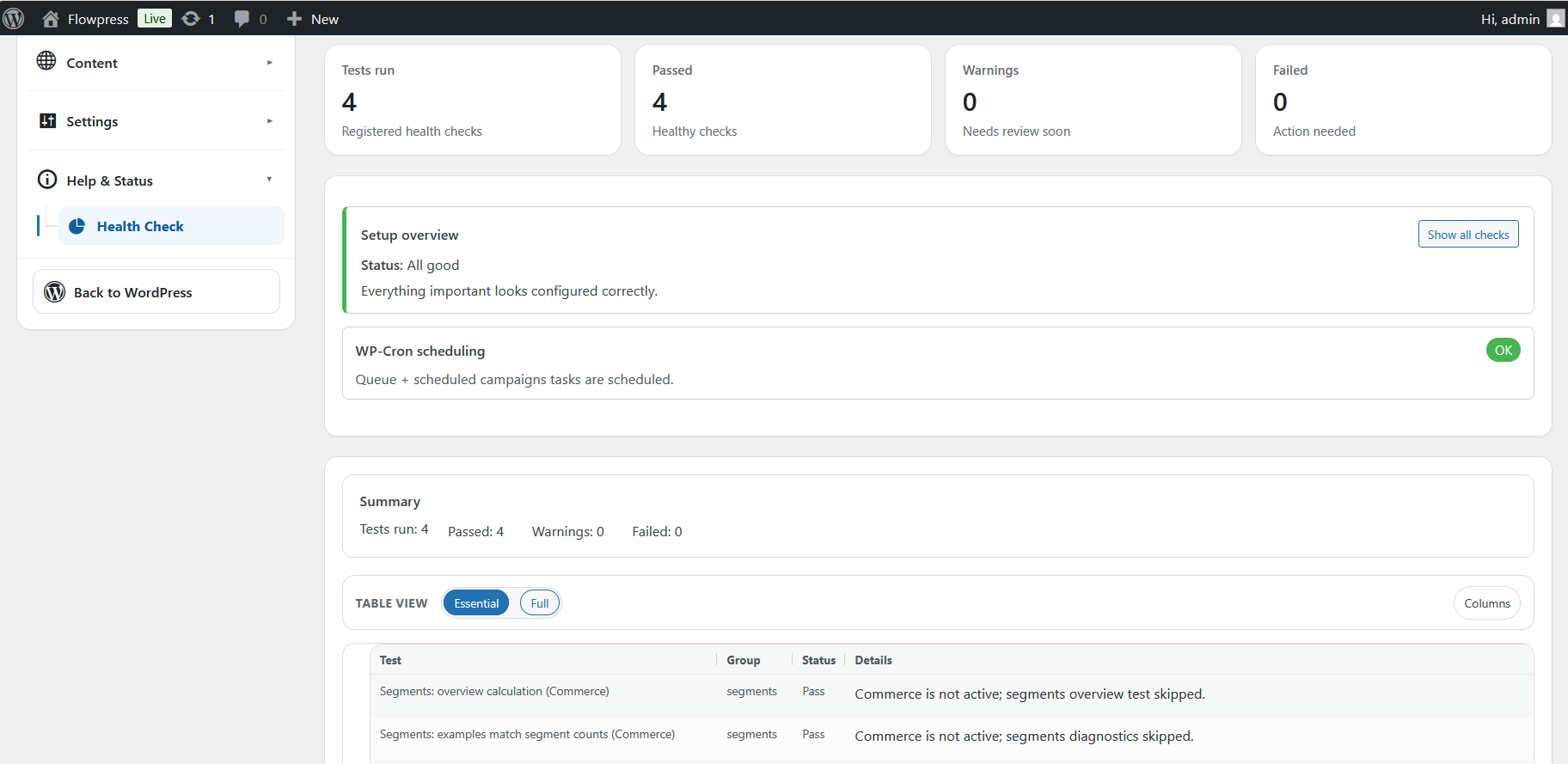Click the Health Check pie icon
The image size is (1568, 764).
coord(77,226)
